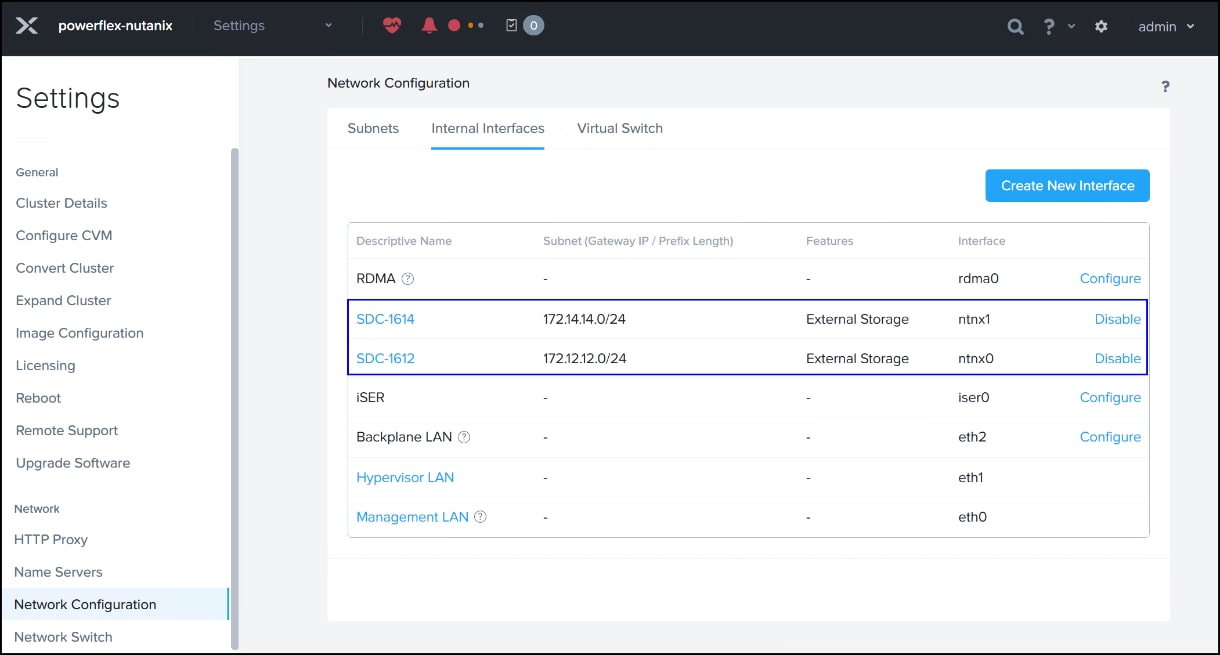1220x655 pixels.
Task: Click the eth1 interface cell
Action: point(970,477)
